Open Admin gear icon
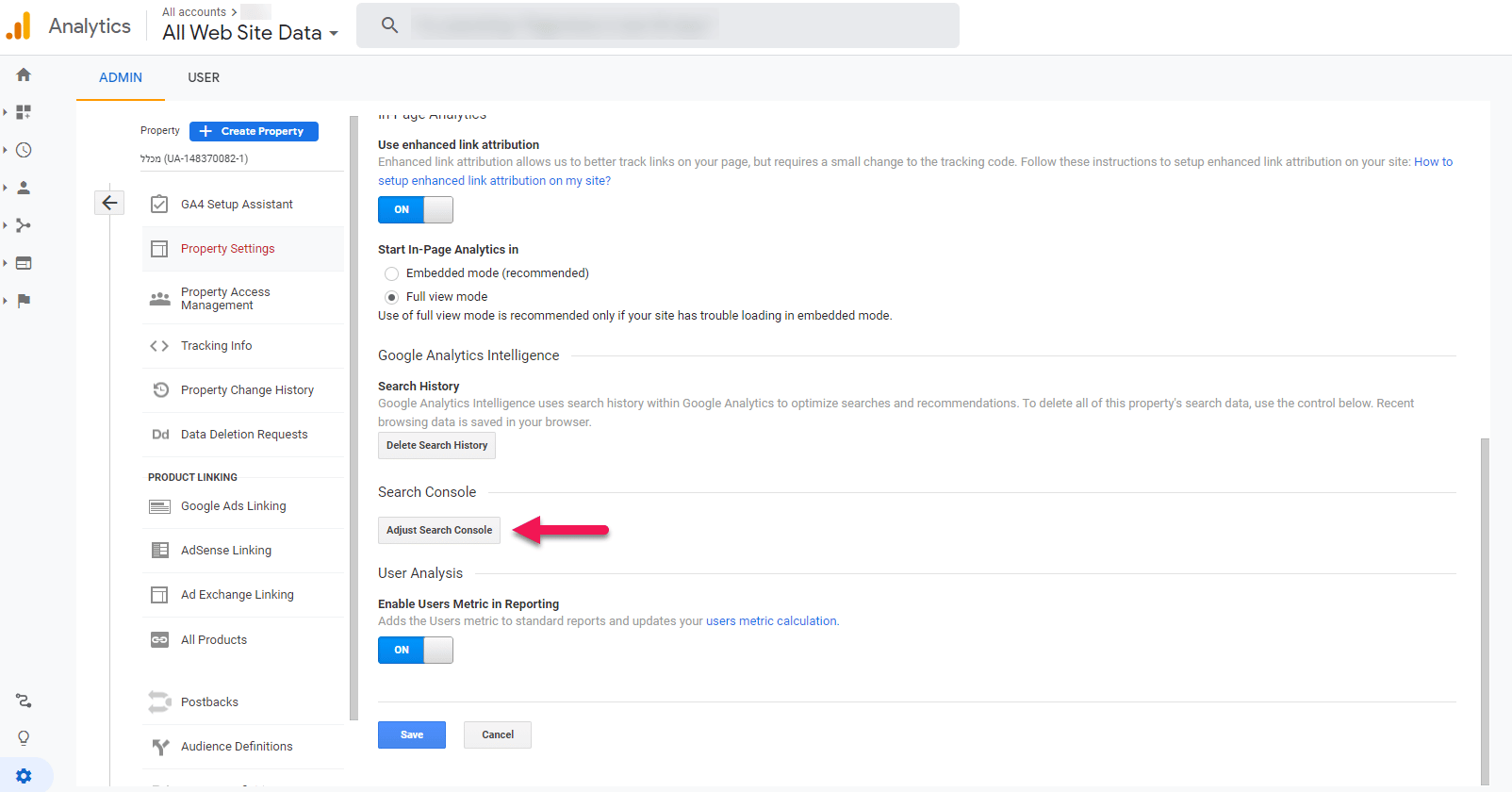1512x792 pixels. [x=24, y=776]
